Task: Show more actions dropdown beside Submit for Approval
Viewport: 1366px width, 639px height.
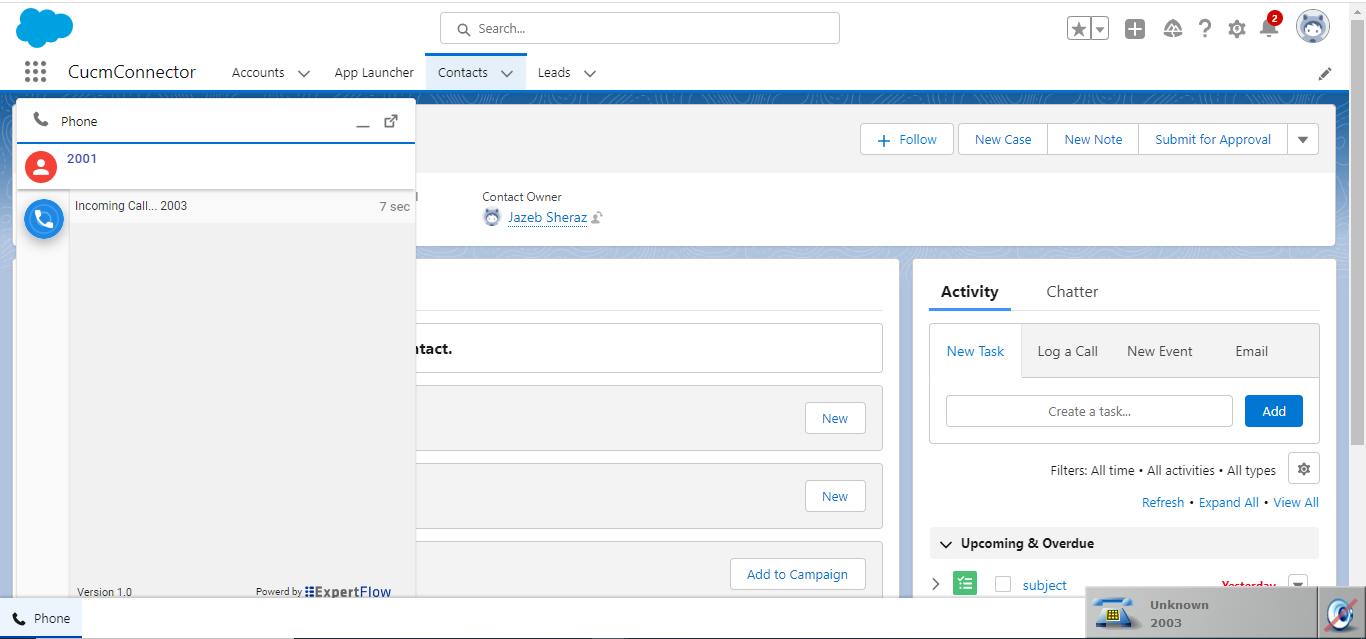Action: click(1302, 140)
